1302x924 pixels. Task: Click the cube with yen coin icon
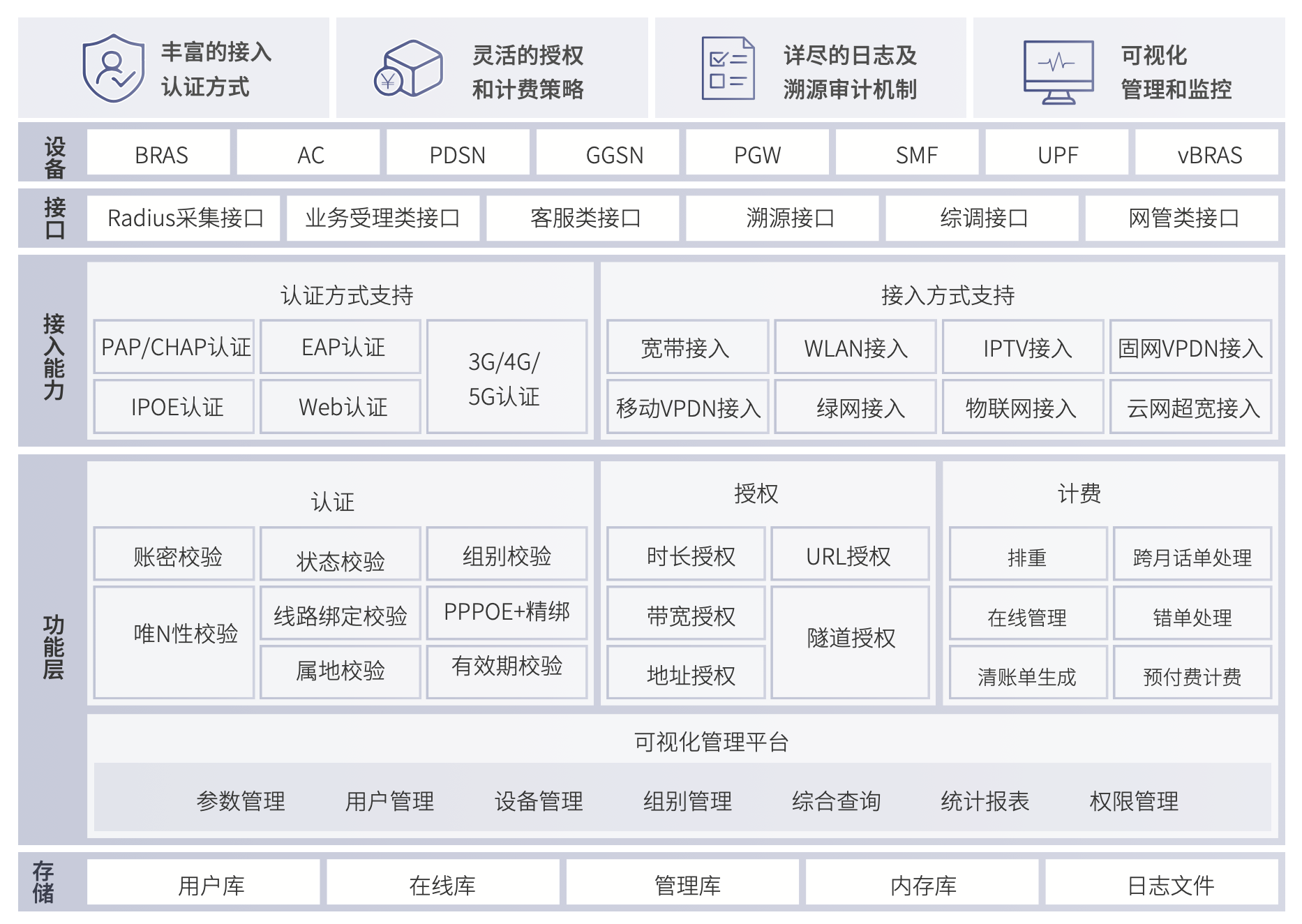pos(409,68)
